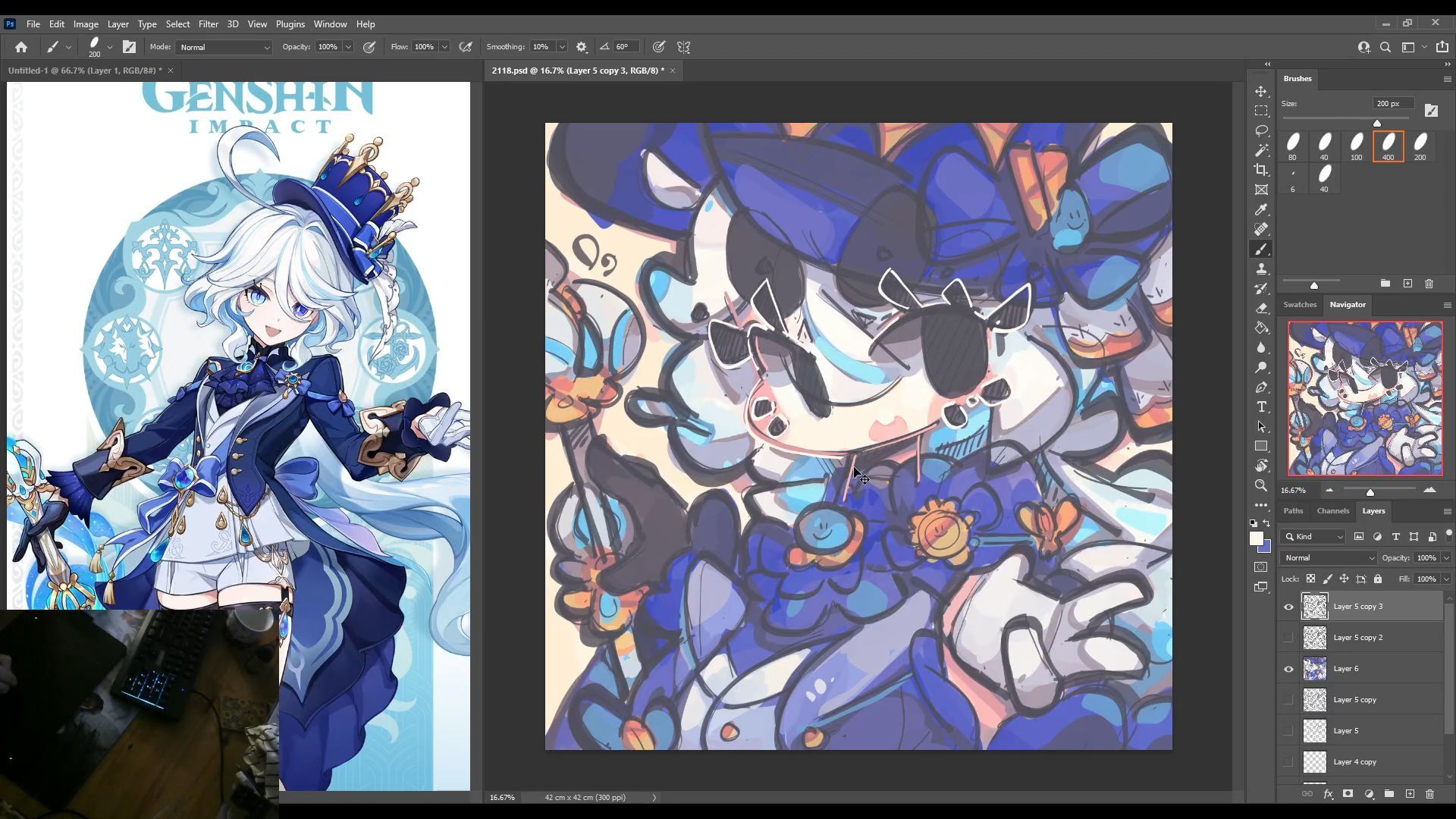Open the Plugins menu

[x=290, y=24]
